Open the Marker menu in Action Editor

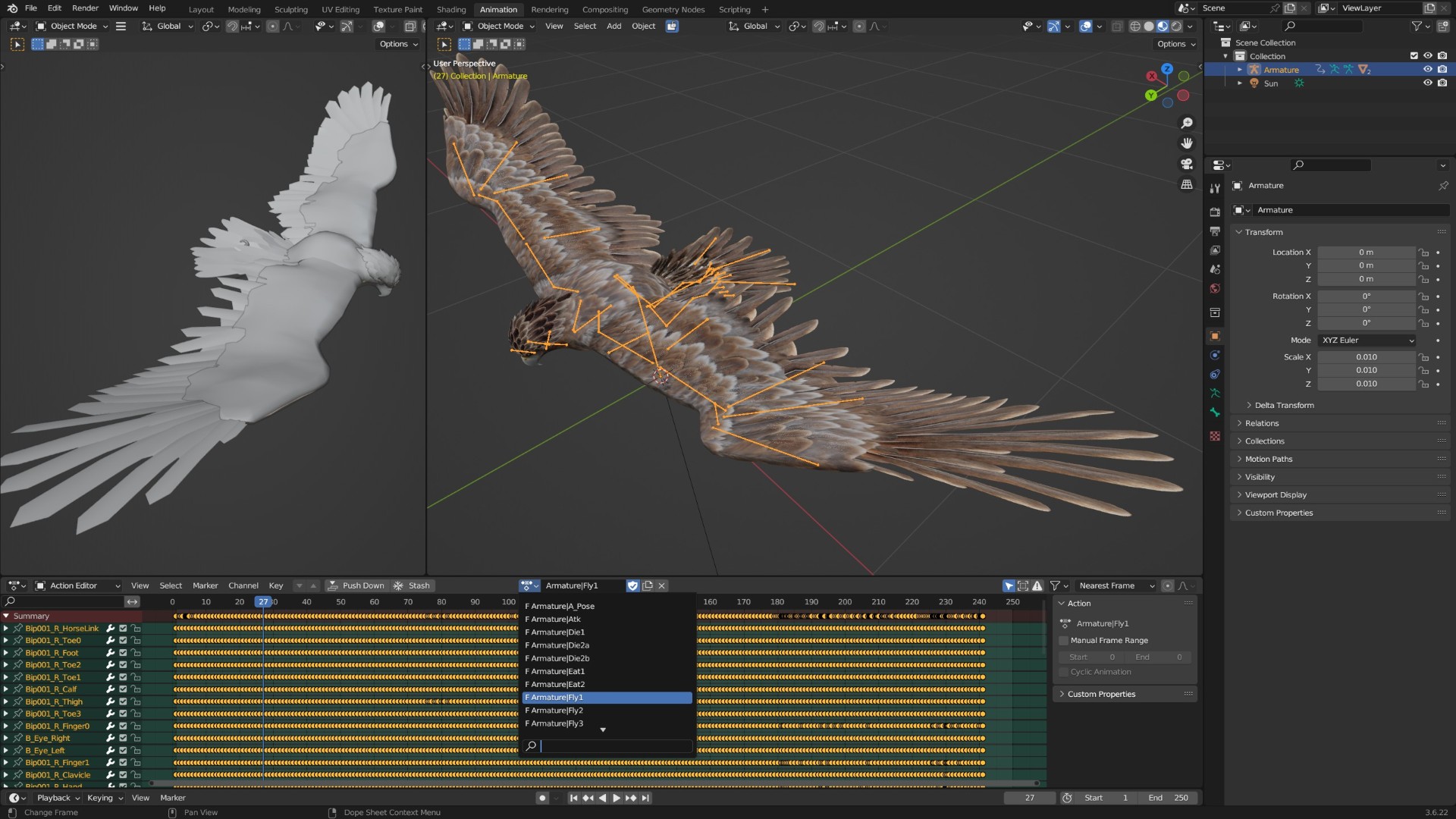(205, 585)
